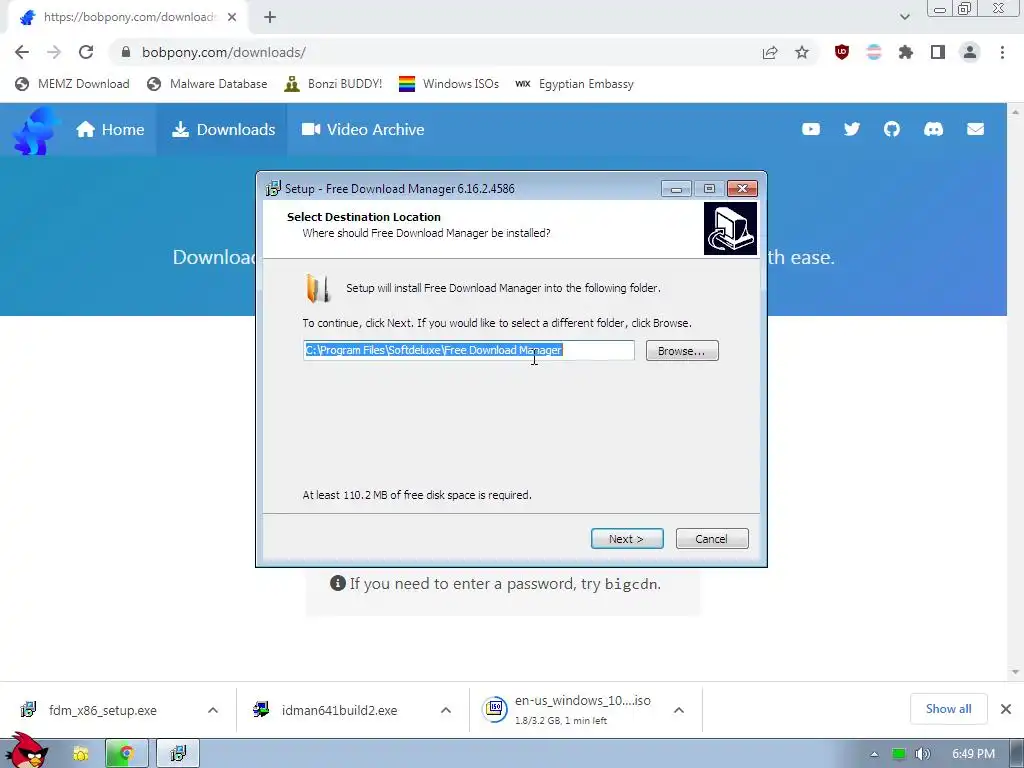Viewport: 1024px width, 768px height.
Task: Click the browser back arrow
Action: tap(22, 52)
